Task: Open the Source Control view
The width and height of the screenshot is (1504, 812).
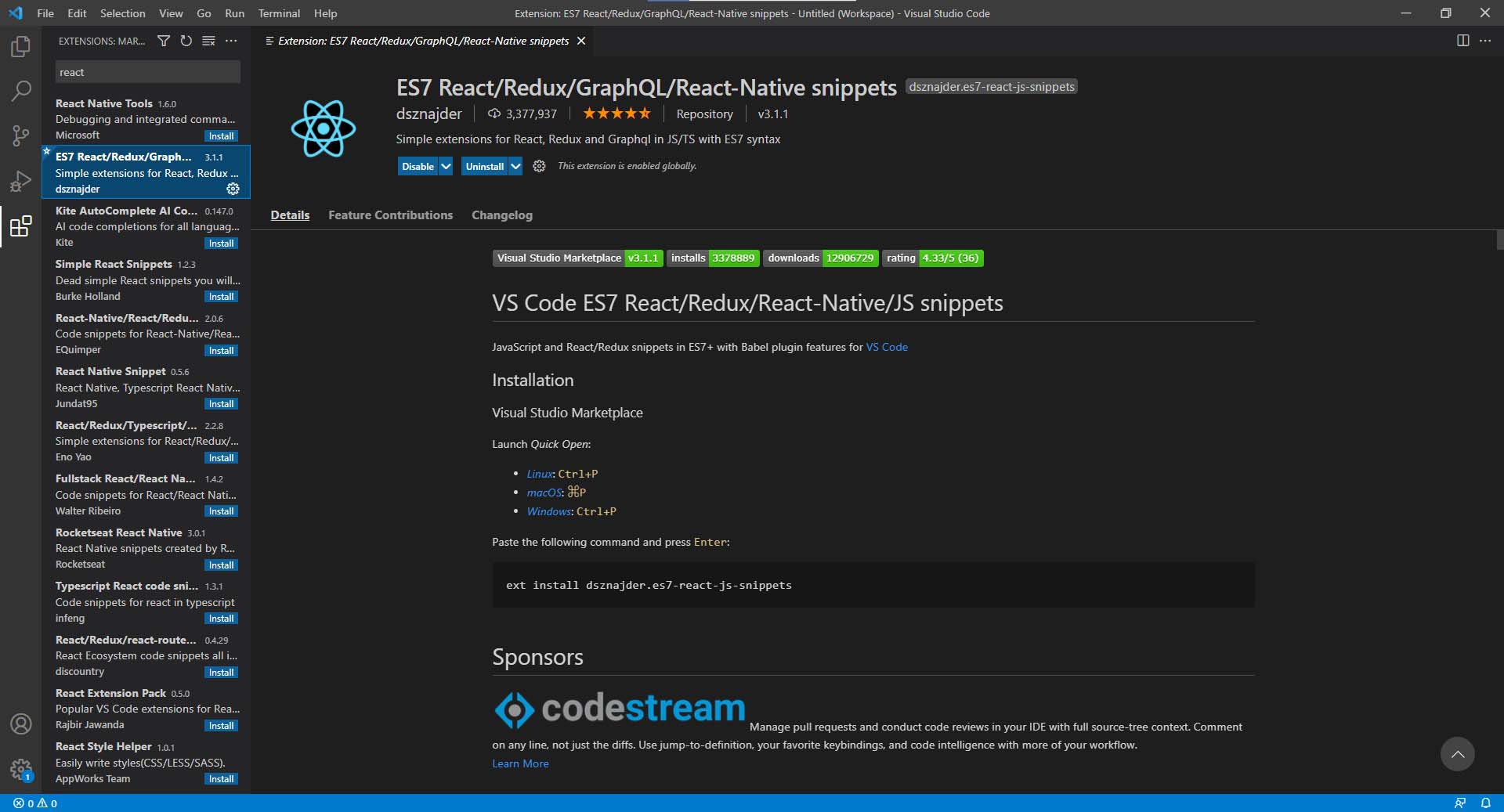Action: (21, 136)
